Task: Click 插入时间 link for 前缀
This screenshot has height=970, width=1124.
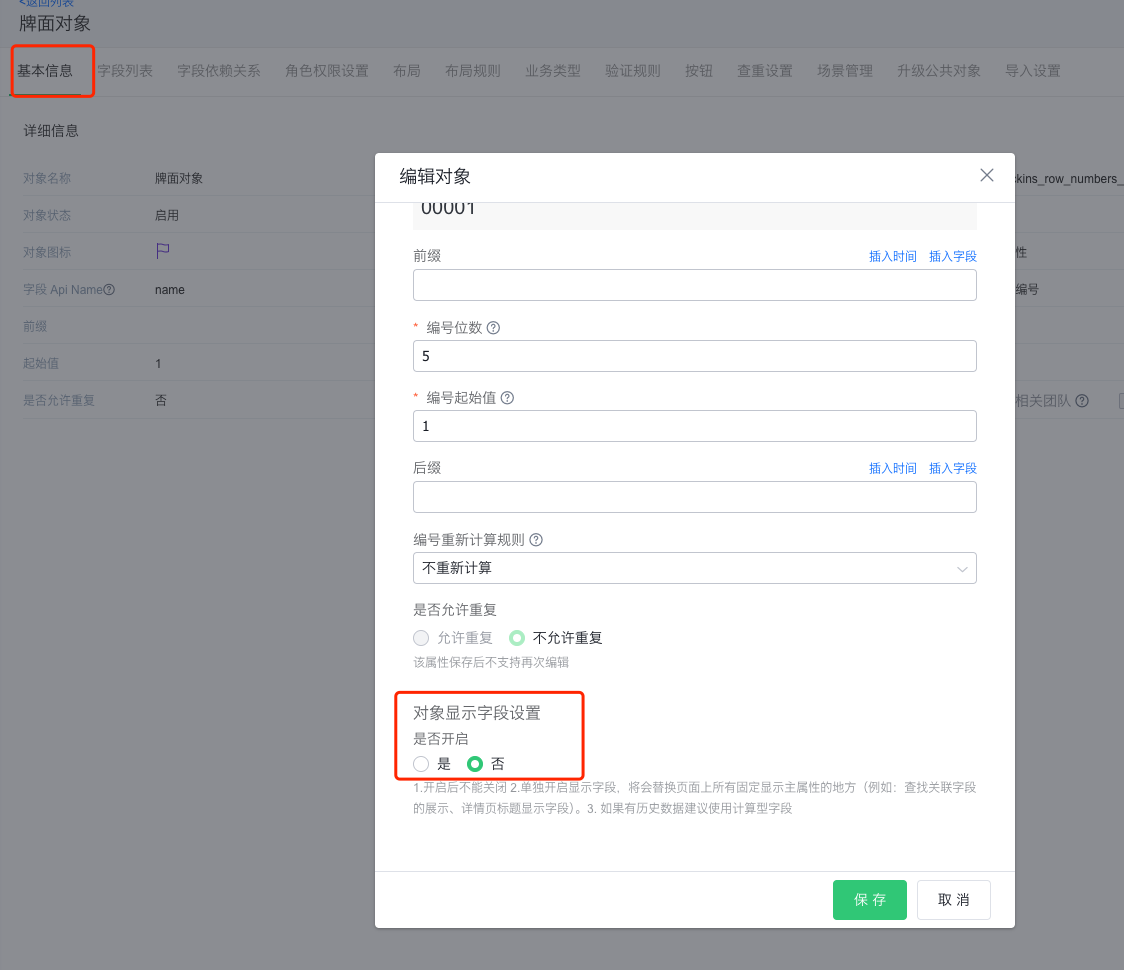Action: (x=892, y=256)
